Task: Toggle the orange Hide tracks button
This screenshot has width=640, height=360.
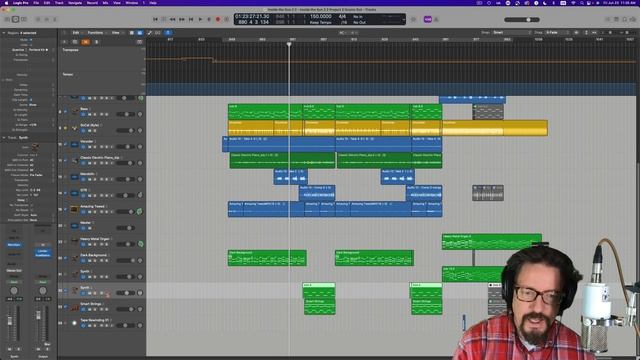Action: pyautogui.click(x=85, y=42)
